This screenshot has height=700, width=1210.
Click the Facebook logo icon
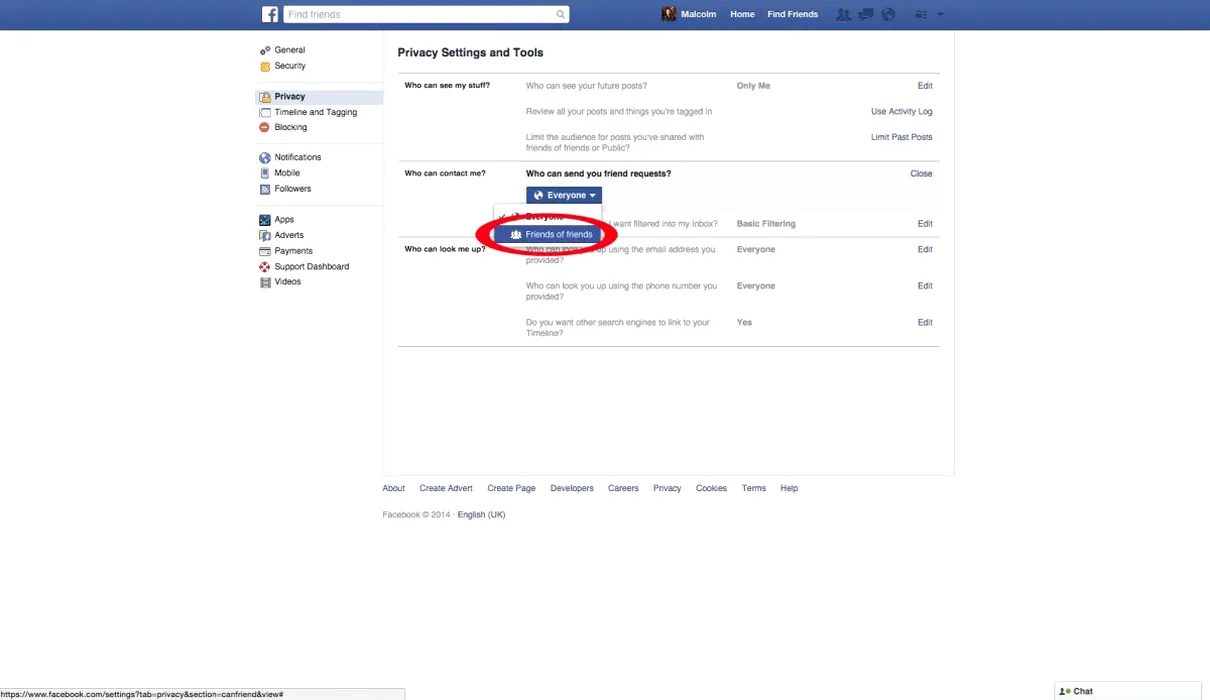click(x=270, y=14)
